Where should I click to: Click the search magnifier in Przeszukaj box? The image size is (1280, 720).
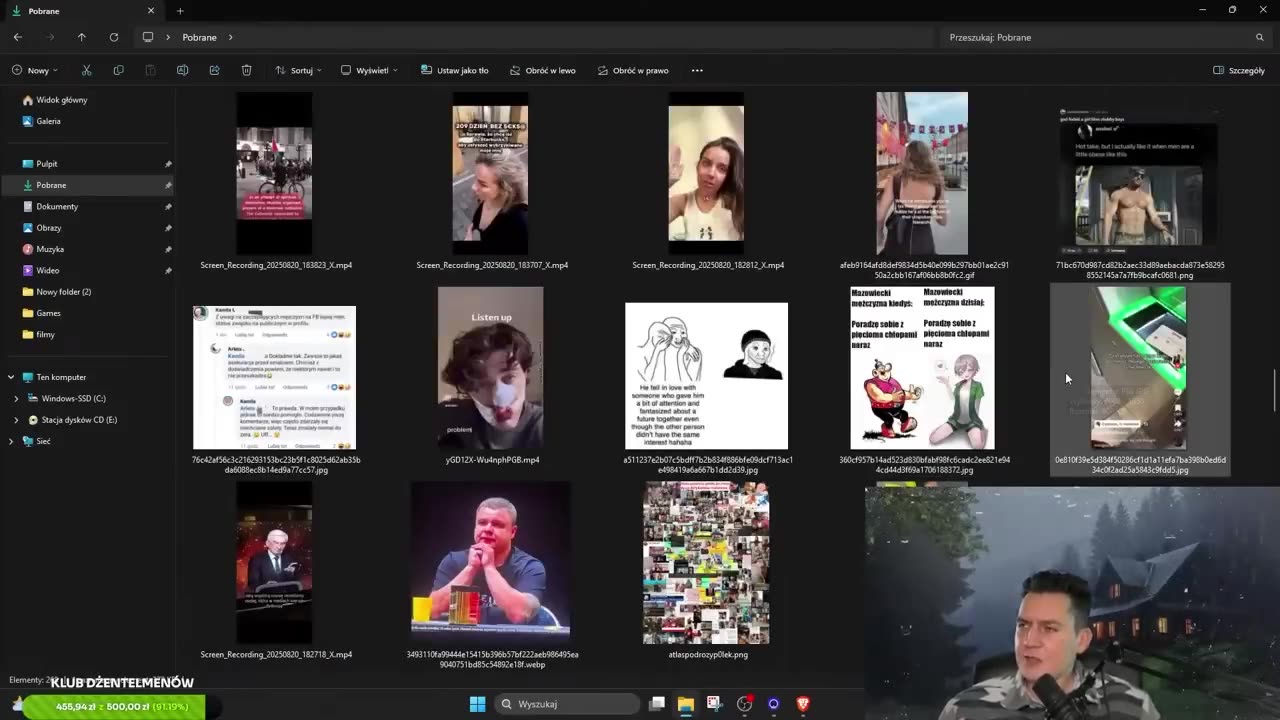tap(1259, 37)
